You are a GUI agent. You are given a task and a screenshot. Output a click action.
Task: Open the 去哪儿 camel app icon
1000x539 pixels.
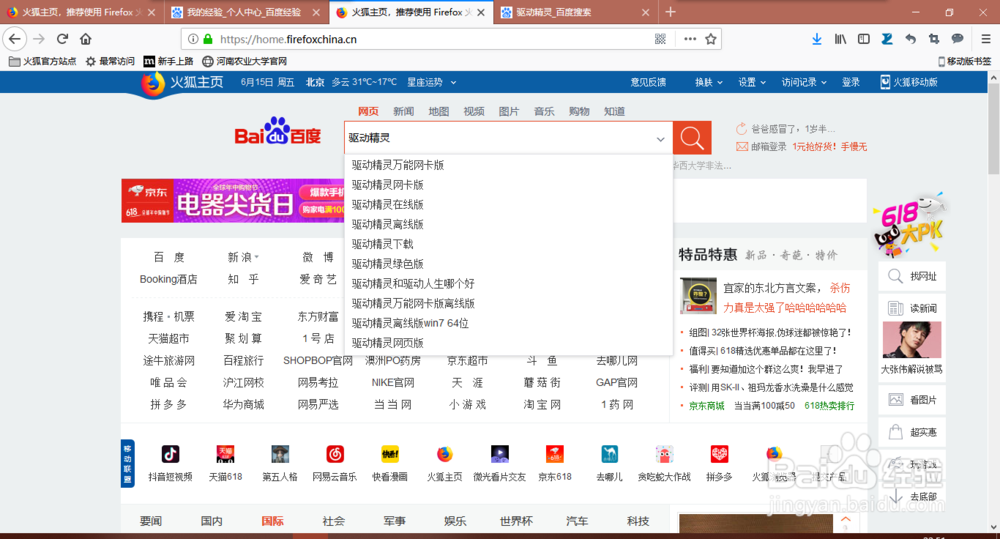pyautogui.click(x=609, y=454)
